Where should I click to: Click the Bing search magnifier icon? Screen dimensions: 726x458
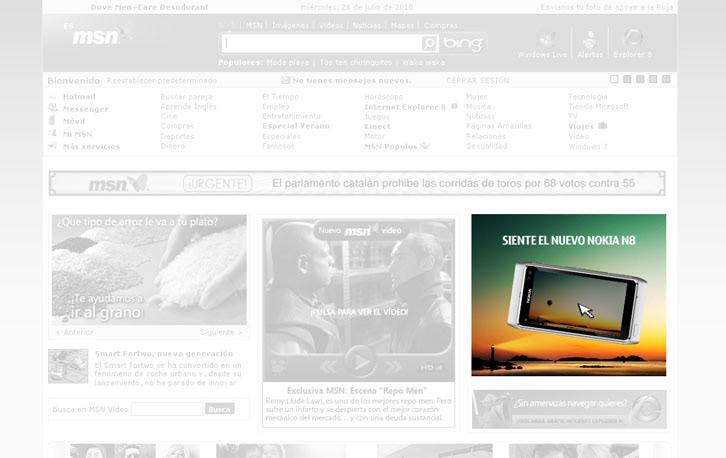429,44
